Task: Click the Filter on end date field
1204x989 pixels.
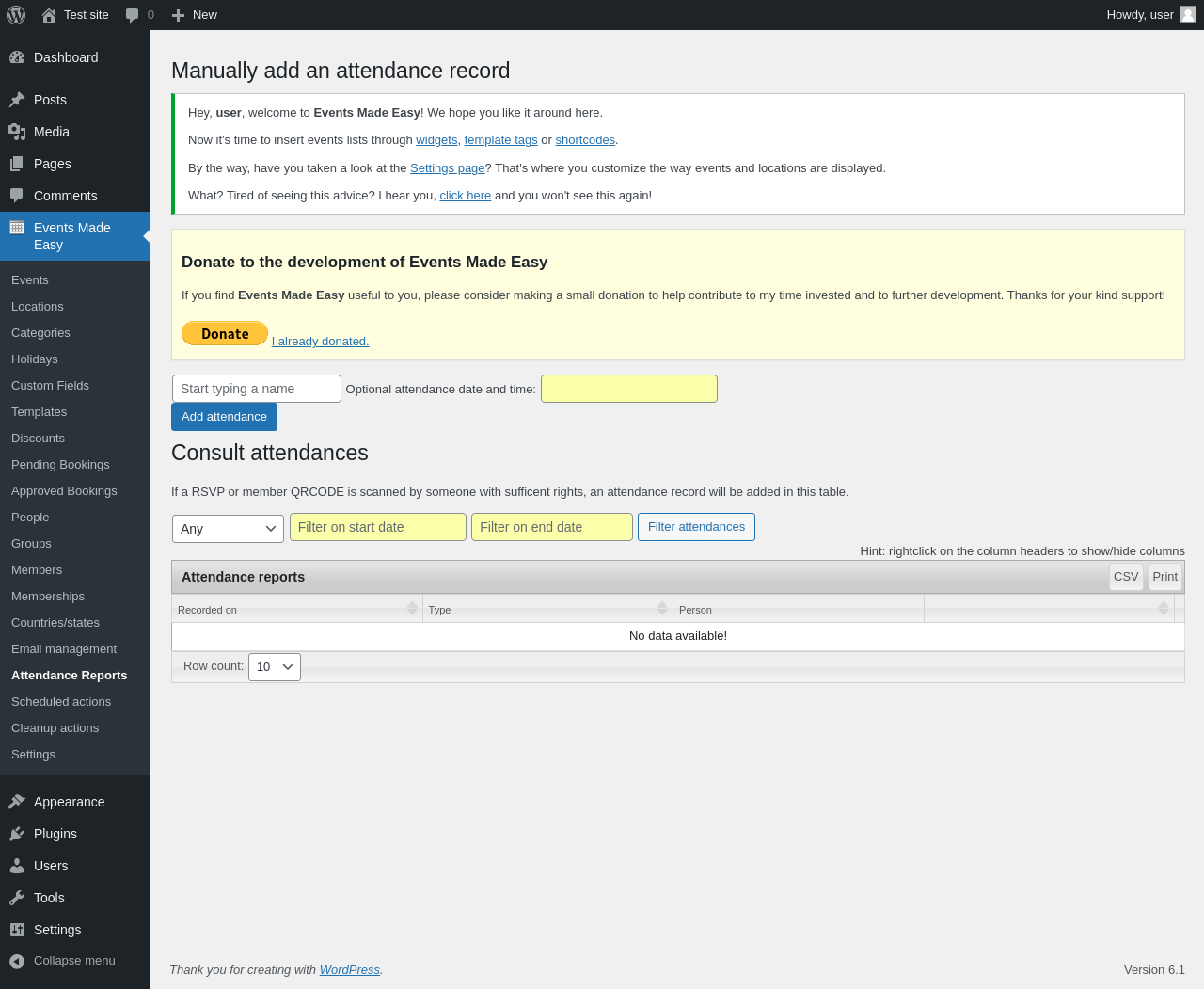Action: click(x=552, y=527)
